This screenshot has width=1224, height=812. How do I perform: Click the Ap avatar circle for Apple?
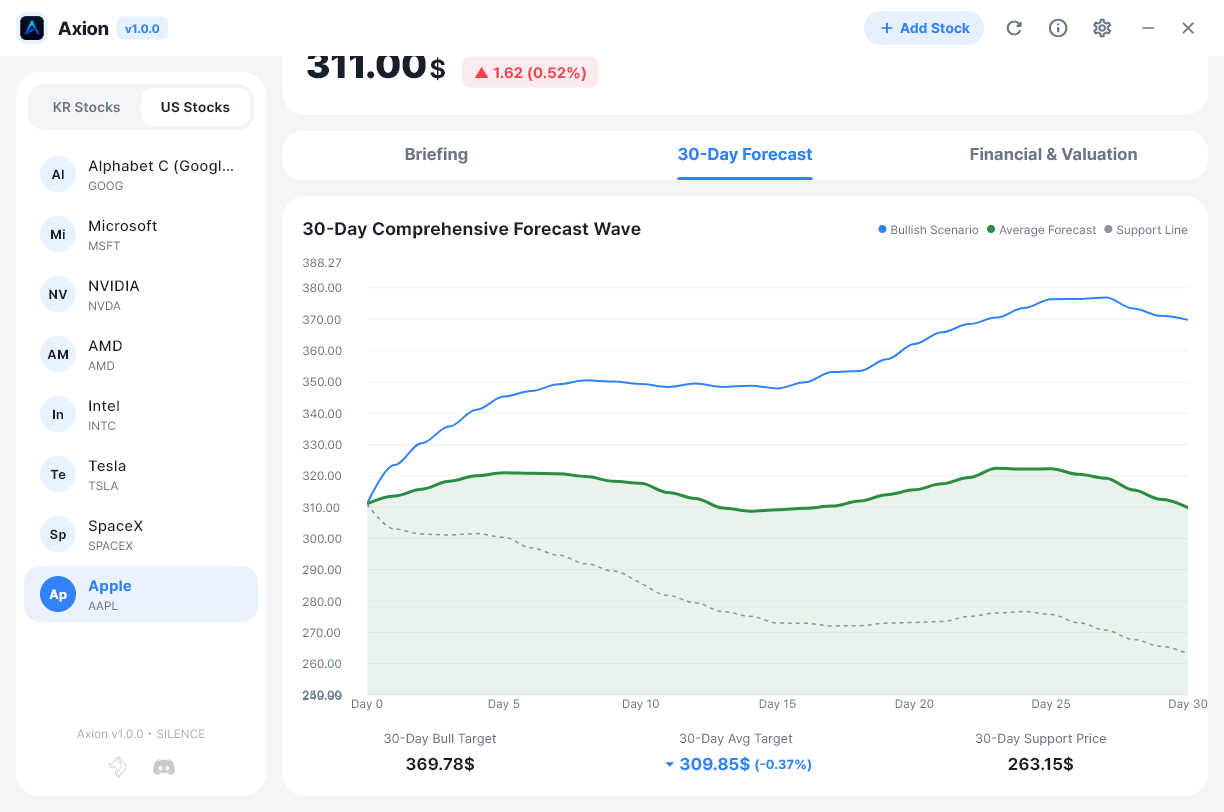click(x=58, y=595)
